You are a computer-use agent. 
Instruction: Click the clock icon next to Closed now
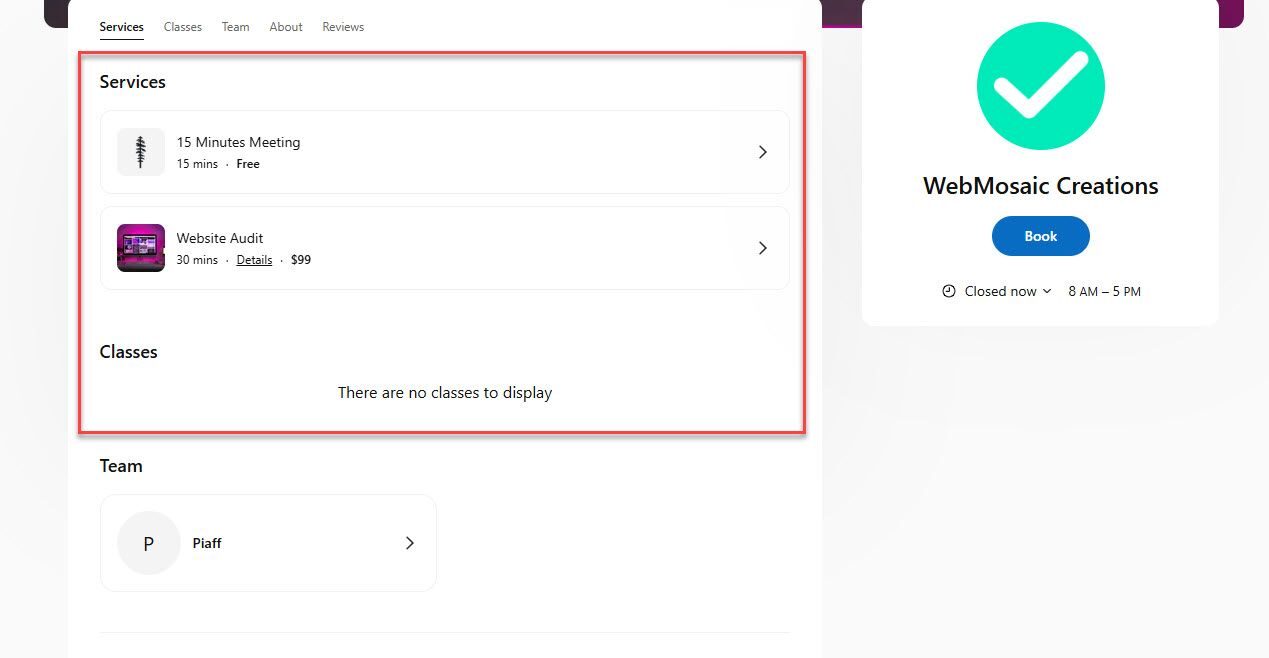coord(948,291)
